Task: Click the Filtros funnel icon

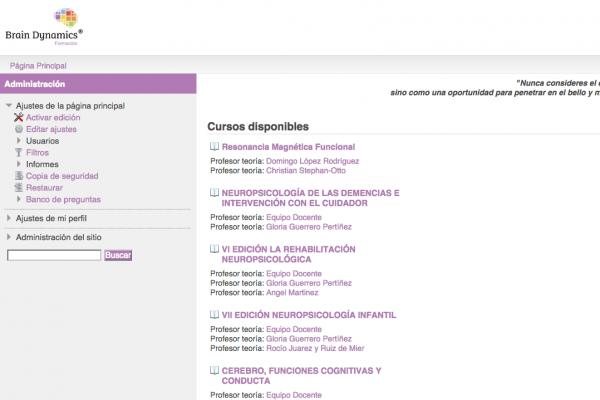Action: click(18, 153)
